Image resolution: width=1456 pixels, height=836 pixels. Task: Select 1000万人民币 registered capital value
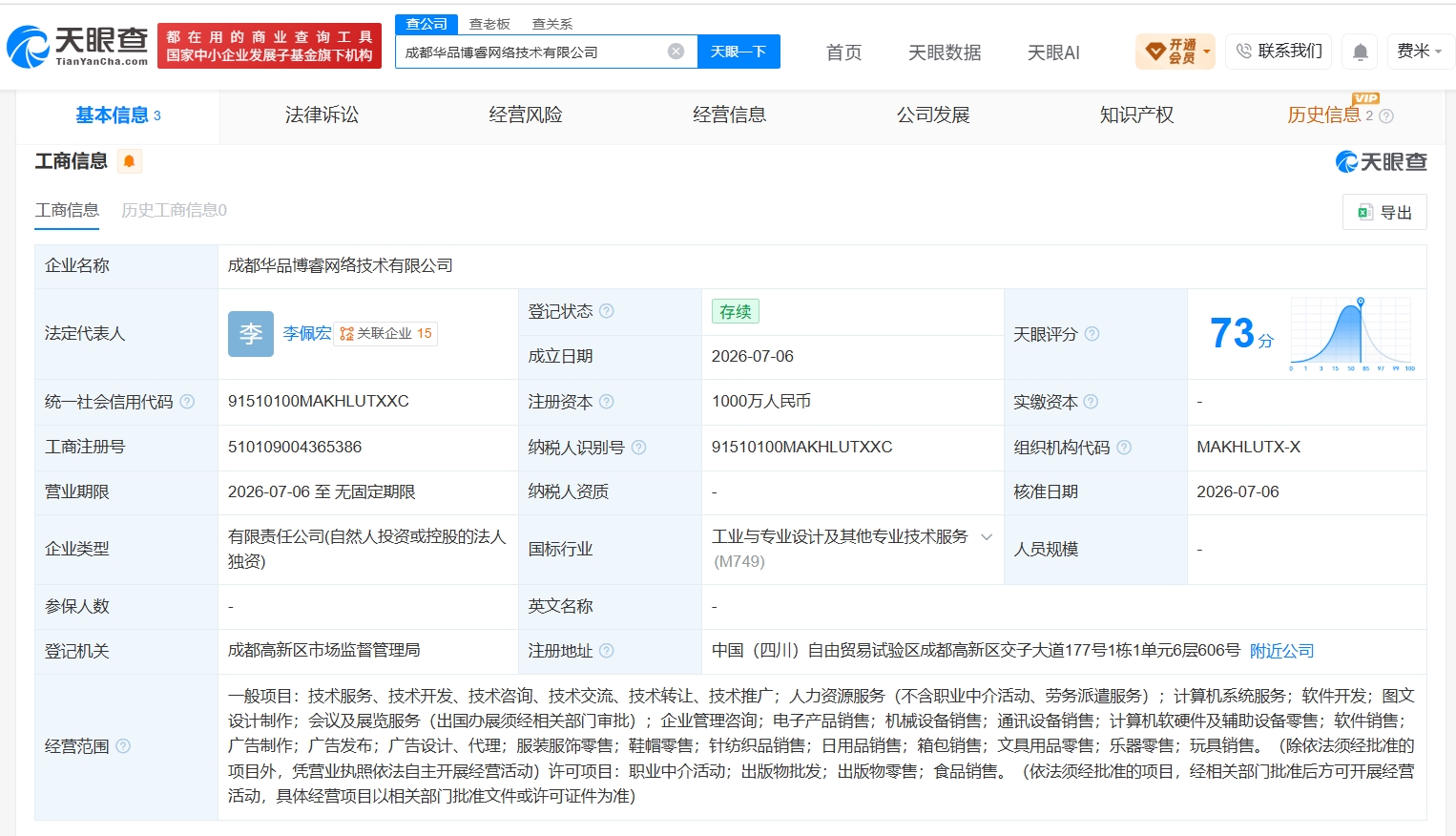(x=761, y=402)
